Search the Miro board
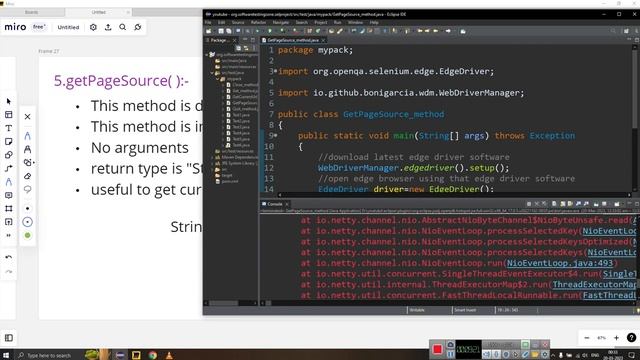Image resolution: width=640 pixels, height=360 pixels. (122, 27)
